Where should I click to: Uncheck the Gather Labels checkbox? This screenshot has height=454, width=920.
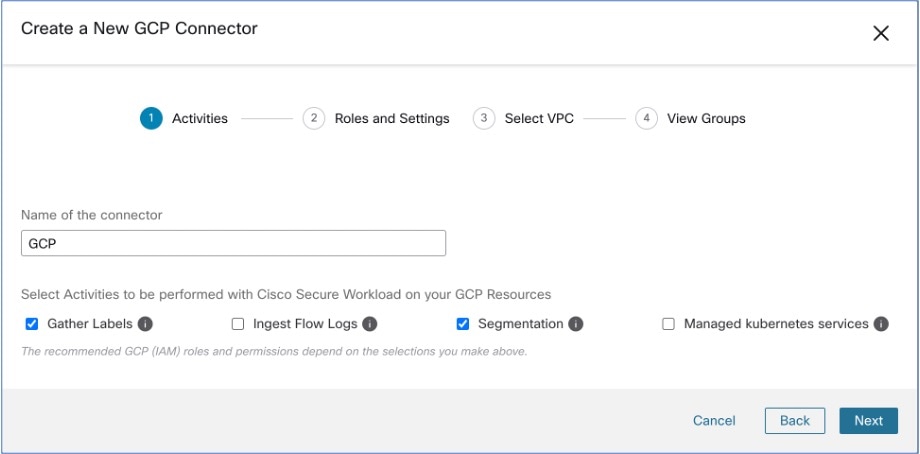(32, 324)
